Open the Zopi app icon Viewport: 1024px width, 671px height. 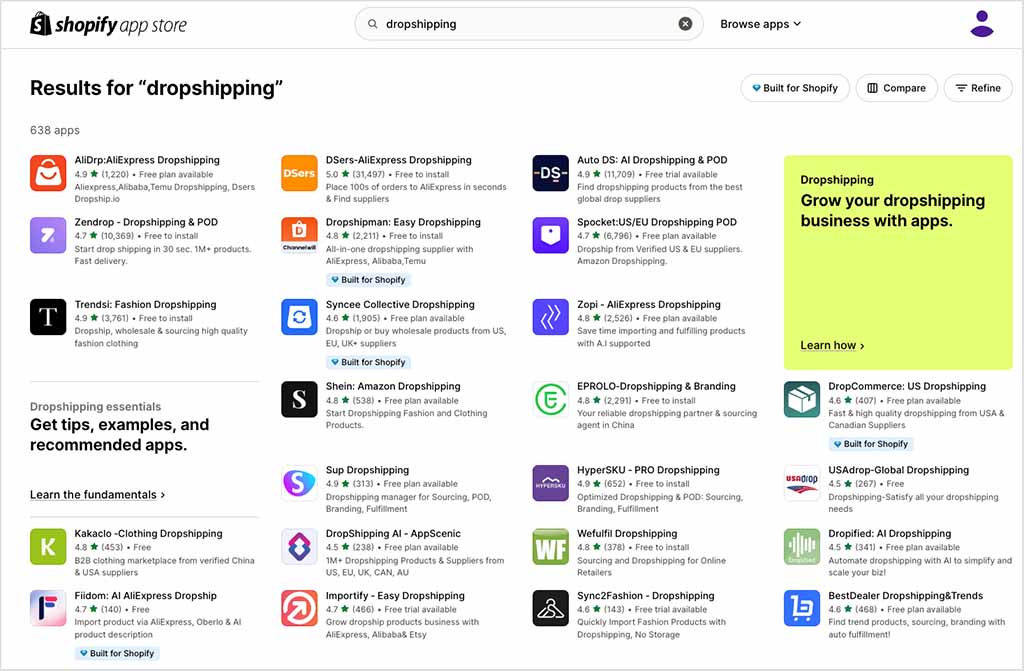click(551, 317)
